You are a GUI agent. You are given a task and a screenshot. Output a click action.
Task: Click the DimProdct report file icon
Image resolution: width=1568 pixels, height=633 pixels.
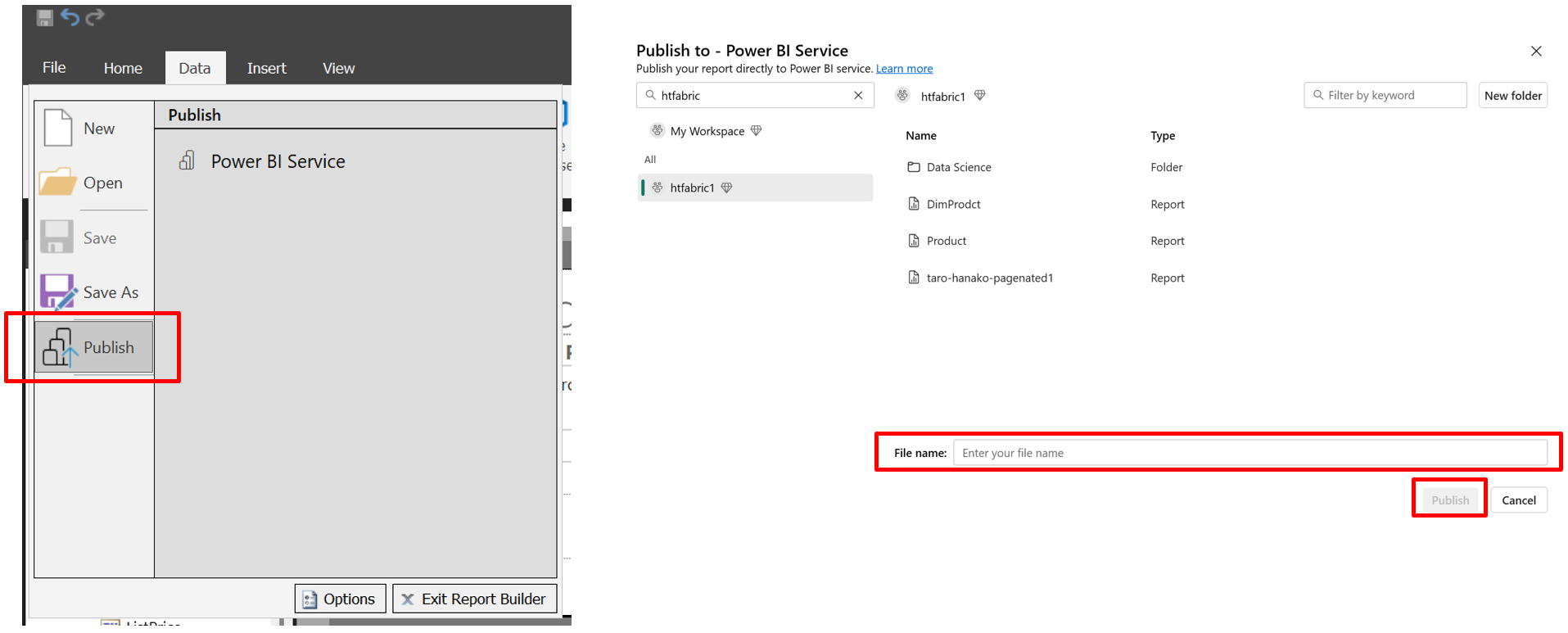point(914,203)
